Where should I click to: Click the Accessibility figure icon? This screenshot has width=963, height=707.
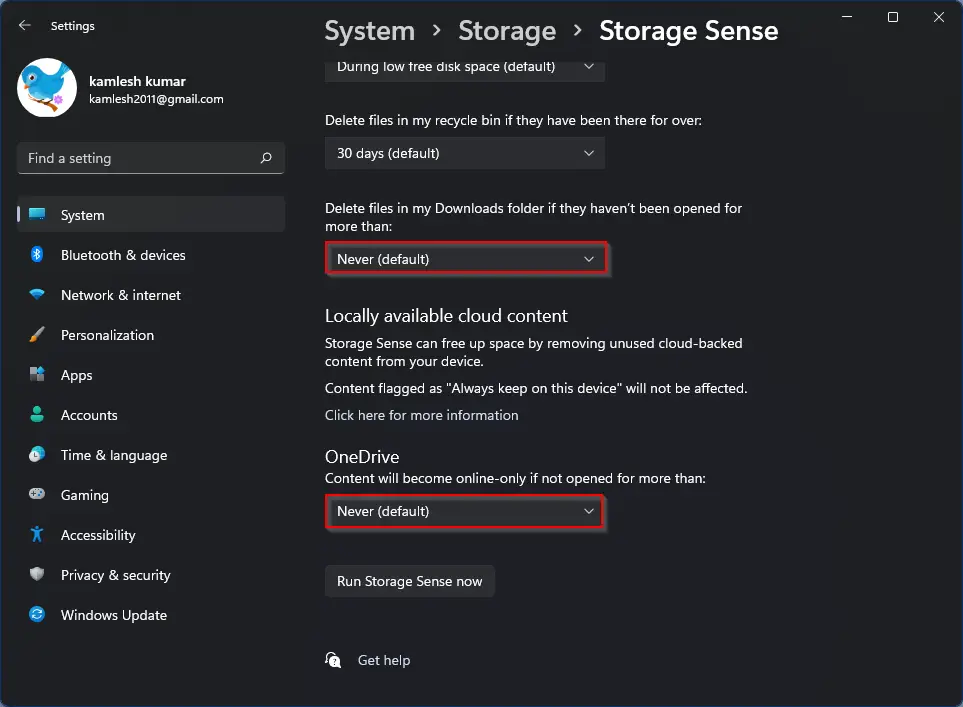(37, 534)
